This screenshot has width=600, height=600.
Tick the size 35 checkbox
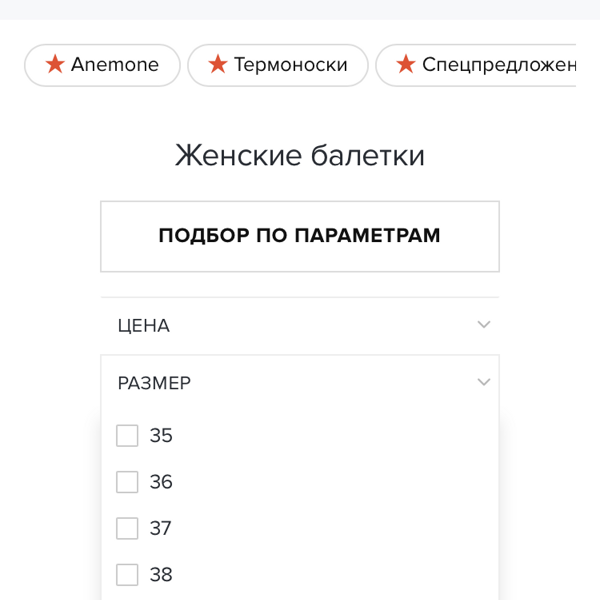coord(127,435)
